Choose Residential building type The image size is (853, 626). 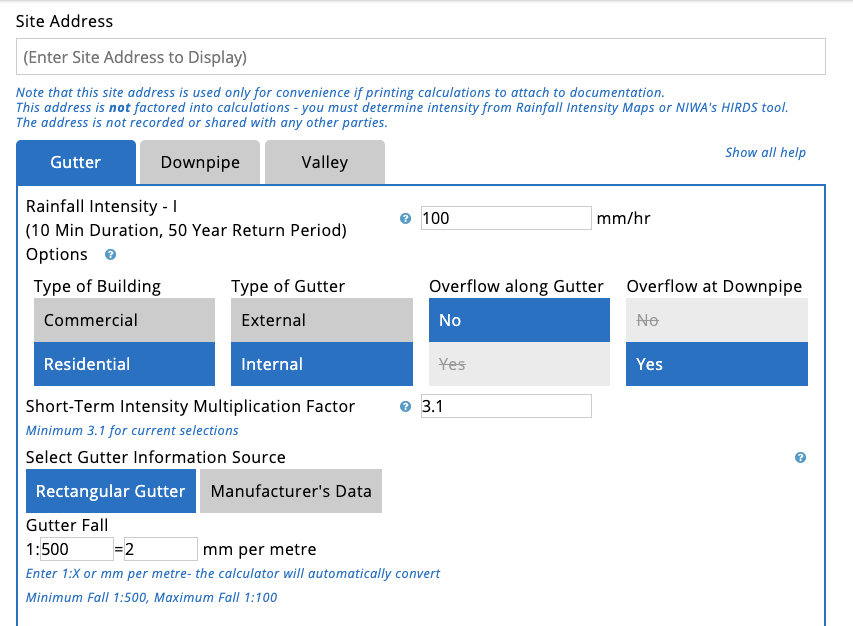coord(124,364)
